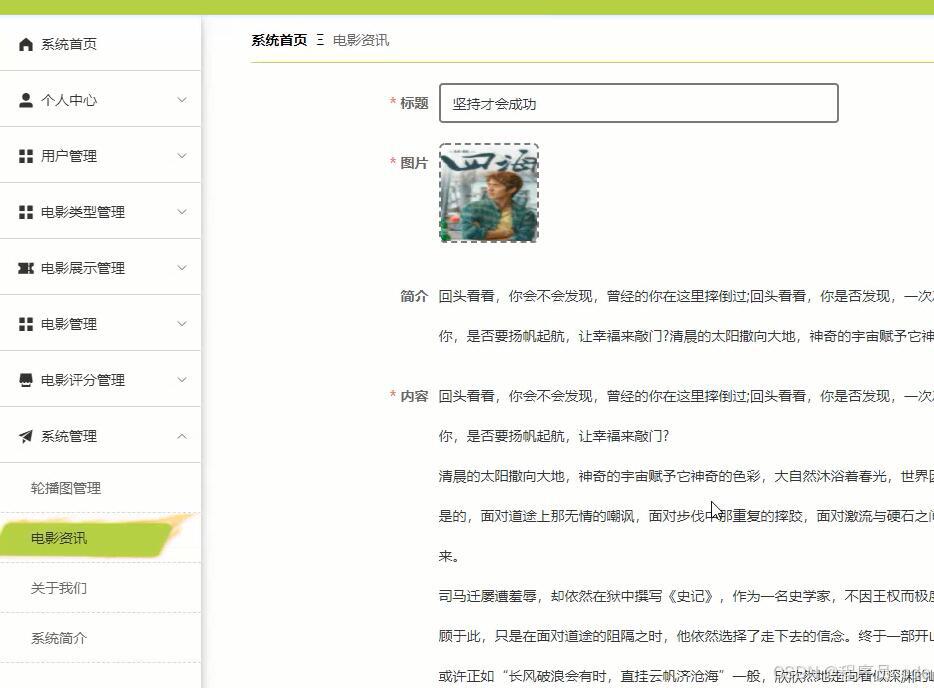Expand the 电影评分管理 dropdown arrow

(181, 379)
